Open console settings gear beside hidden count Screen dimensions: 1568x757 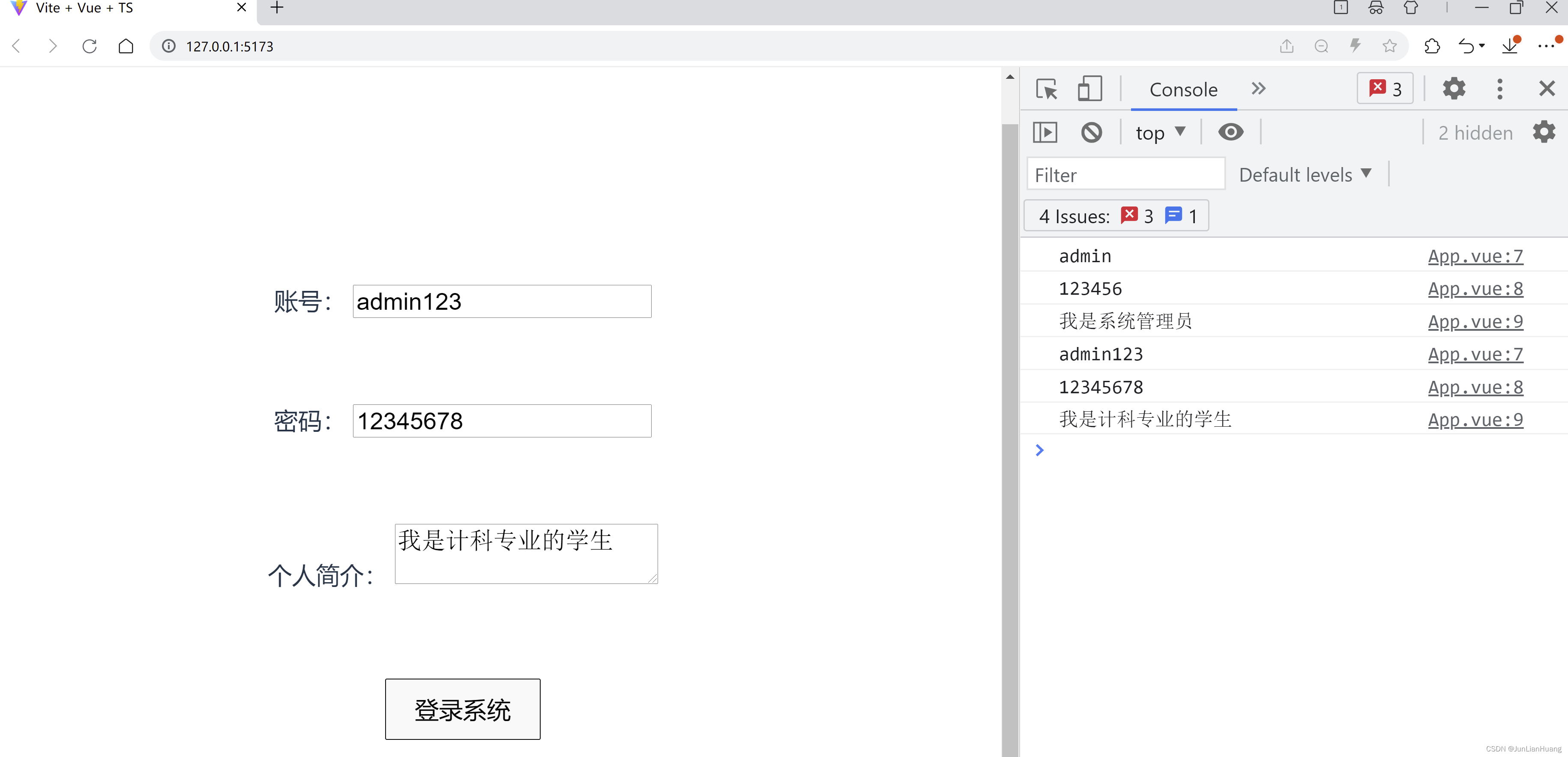pyautogui.click(x=1544, y=132)
